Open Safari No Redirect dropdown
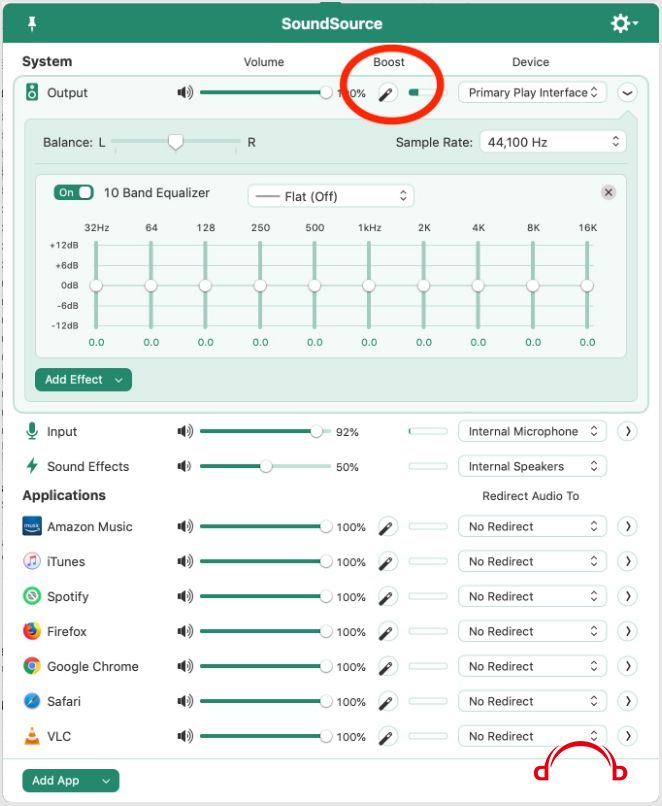The height and width of the screenshot is (806, 662). click(x=532, y=701)
